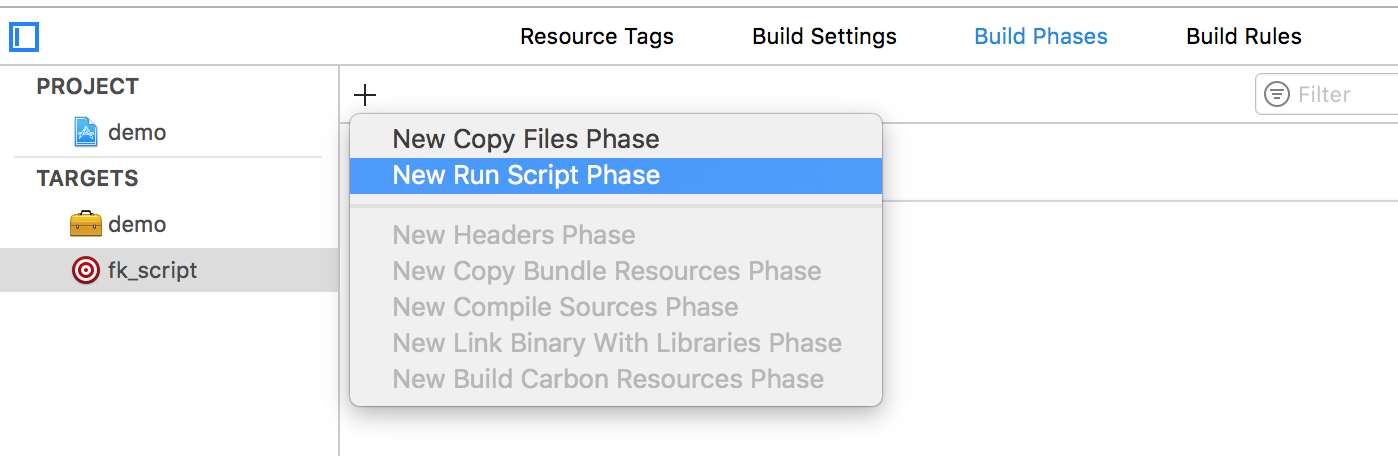Select the fk_script target row
Screen dimensions: 1398x456
[152, 270]
